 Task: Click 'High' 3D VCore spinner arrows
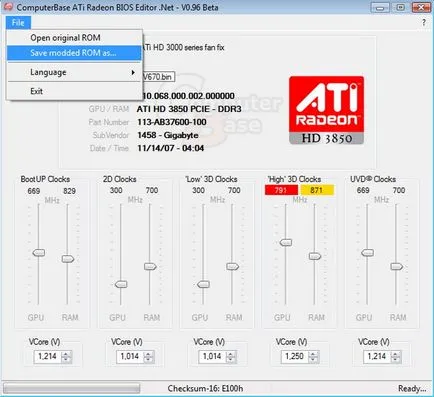pos(313,357)
